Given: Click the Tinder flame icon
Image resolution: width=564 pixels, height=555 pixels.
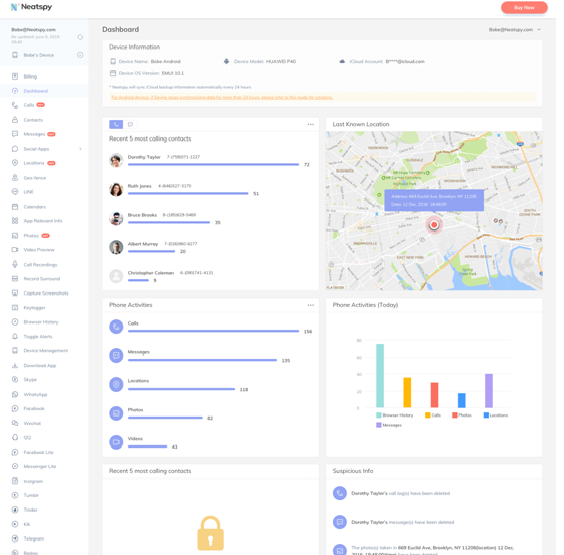Looking at the screenshot, I should click(x=15, y=510).
